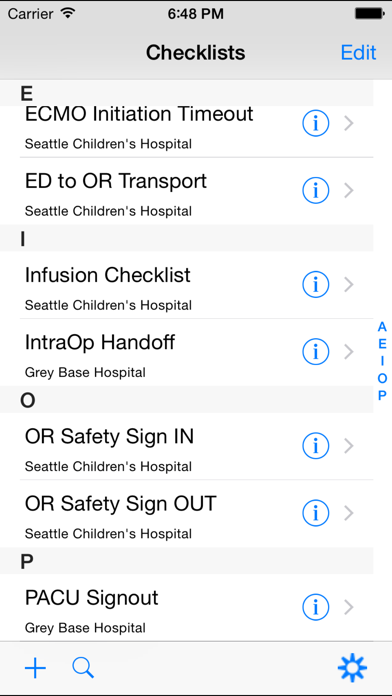Open settings via the gear icon
The height and width of the screenshot is (696, 392).
[x=352, y=668]
